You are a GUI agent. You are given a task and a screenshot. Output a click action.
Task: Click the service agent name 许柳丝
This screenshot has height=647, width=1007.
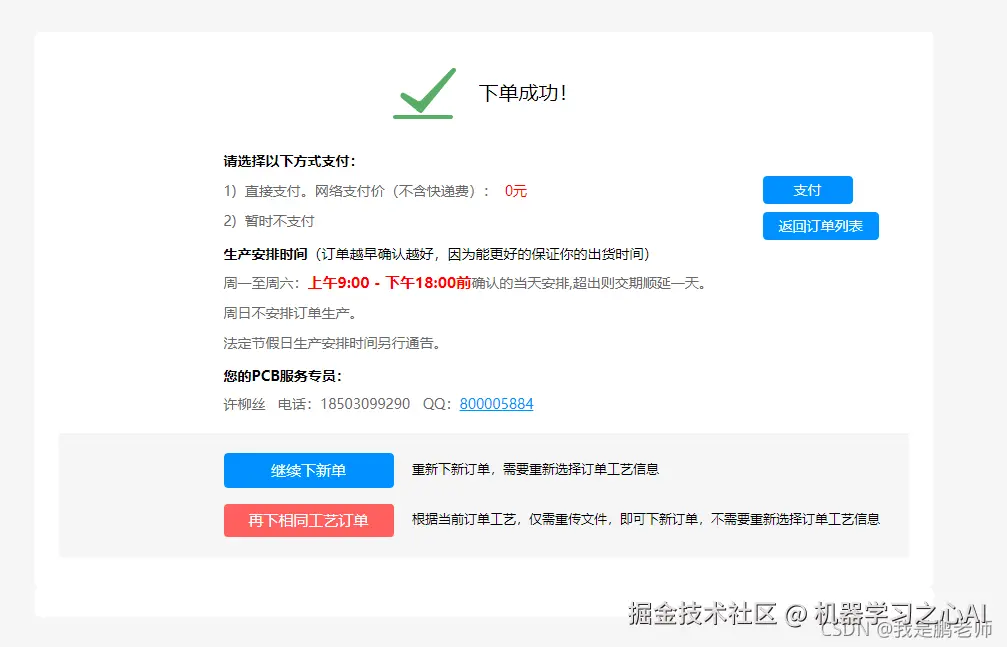242,404
